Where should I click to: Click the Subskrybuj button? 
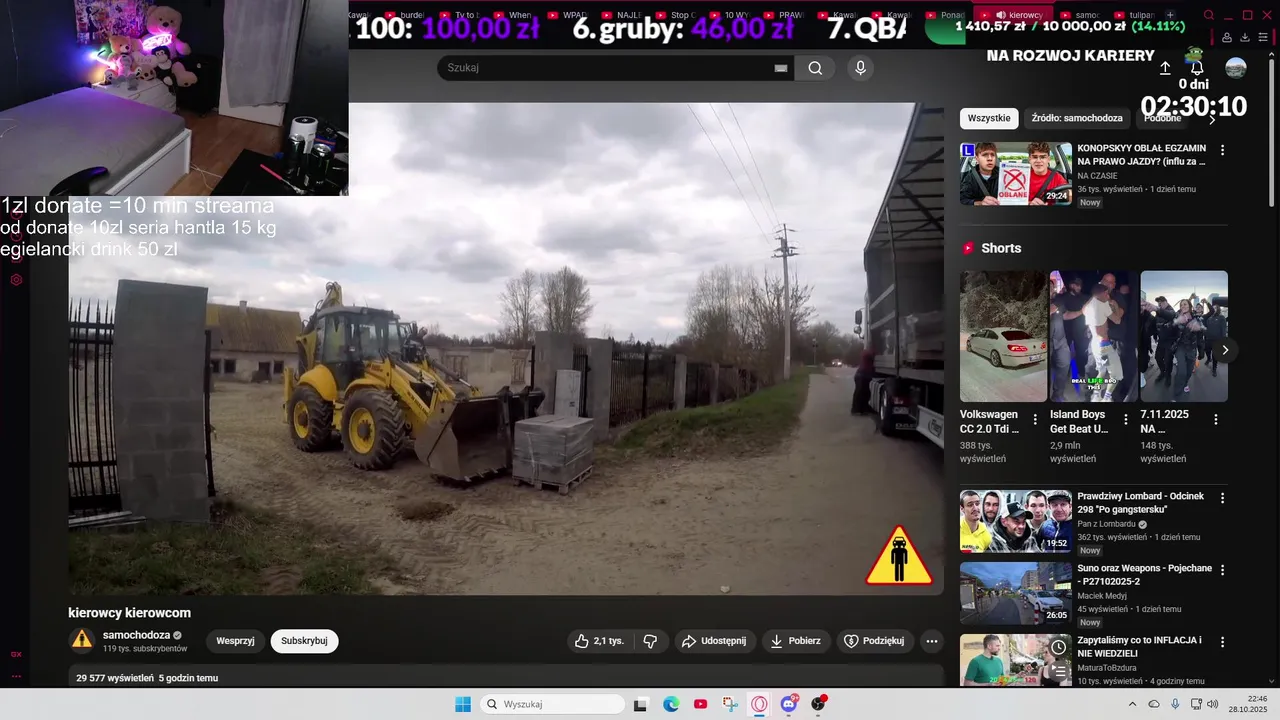click(304, 641)
